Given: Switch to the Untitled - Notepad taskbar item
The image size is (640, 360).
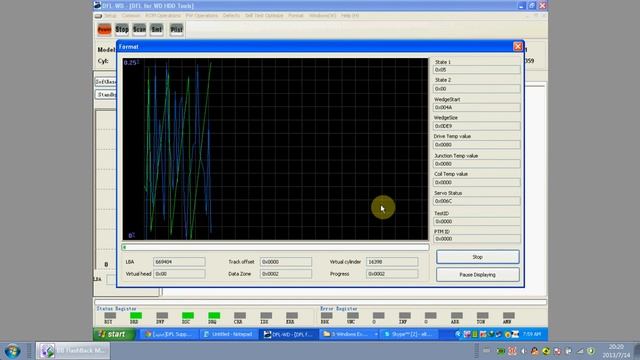Looking at the screenshot, I should click(x=229, y=334).
